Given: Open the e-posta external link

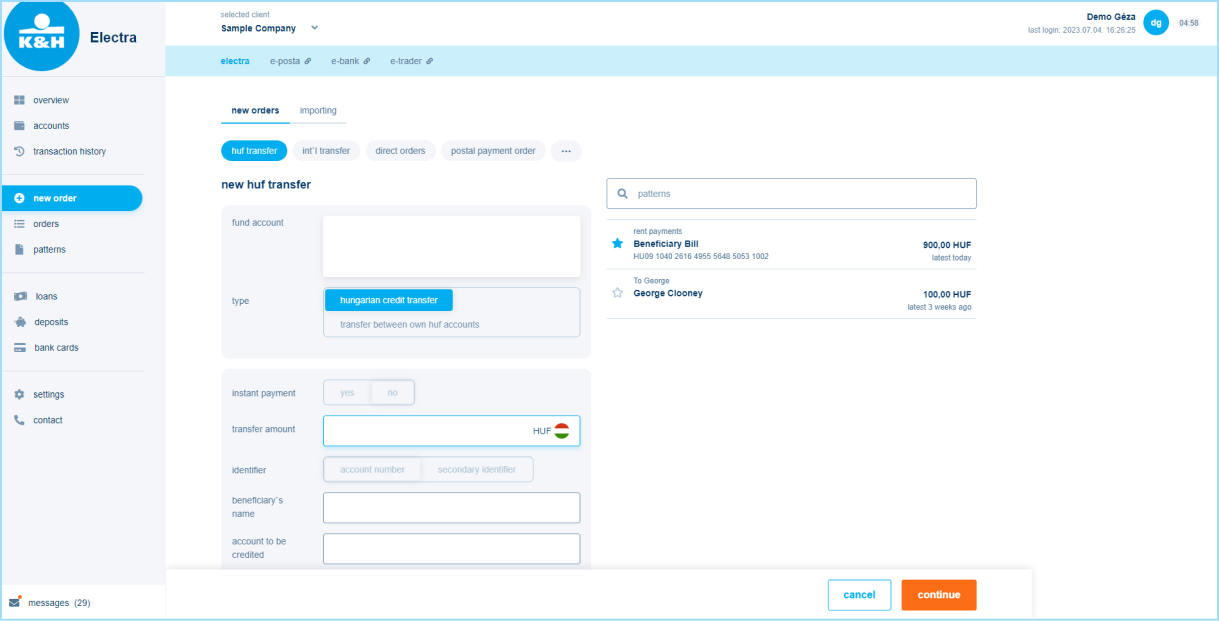Looking at the screenshot, I should pyautogui.click(x=290, y=61).
